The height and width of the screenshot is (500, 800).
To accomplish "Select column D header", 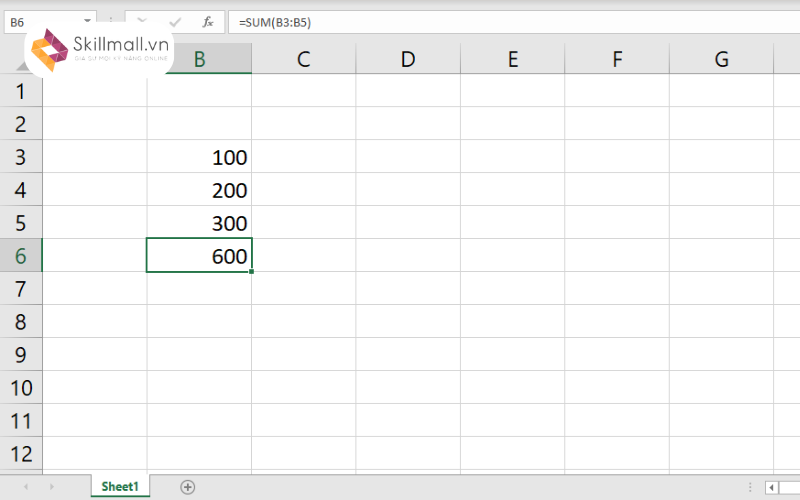I will (x=408, y=59).
